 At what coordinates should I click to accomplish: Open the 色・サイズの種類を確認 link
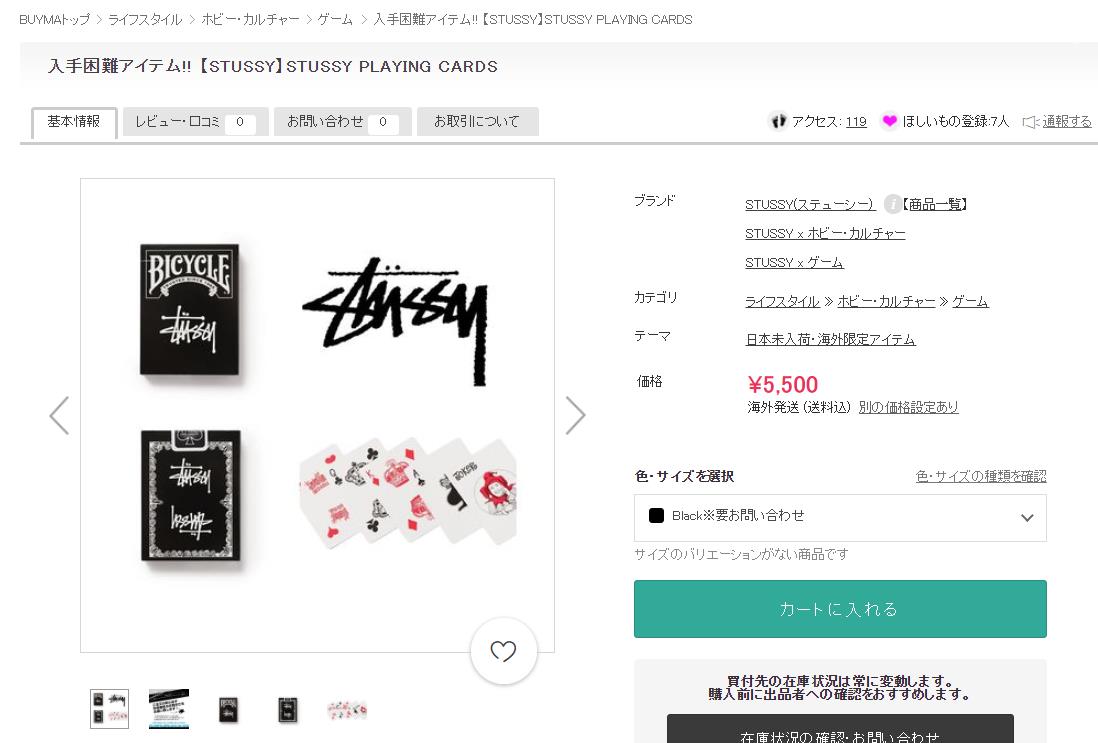tap(981, 476)
